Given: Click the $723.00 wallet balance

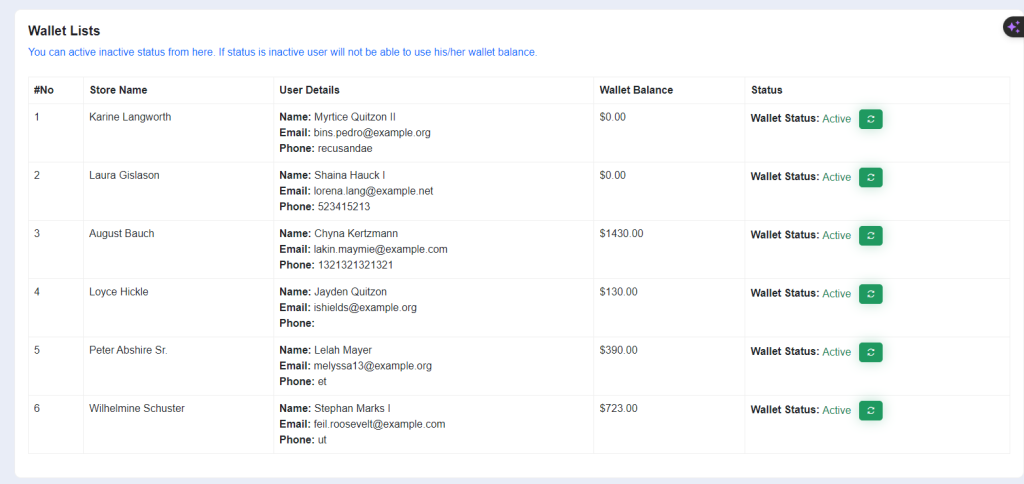Looking at the screenshot, I should [x=618, y=408].
